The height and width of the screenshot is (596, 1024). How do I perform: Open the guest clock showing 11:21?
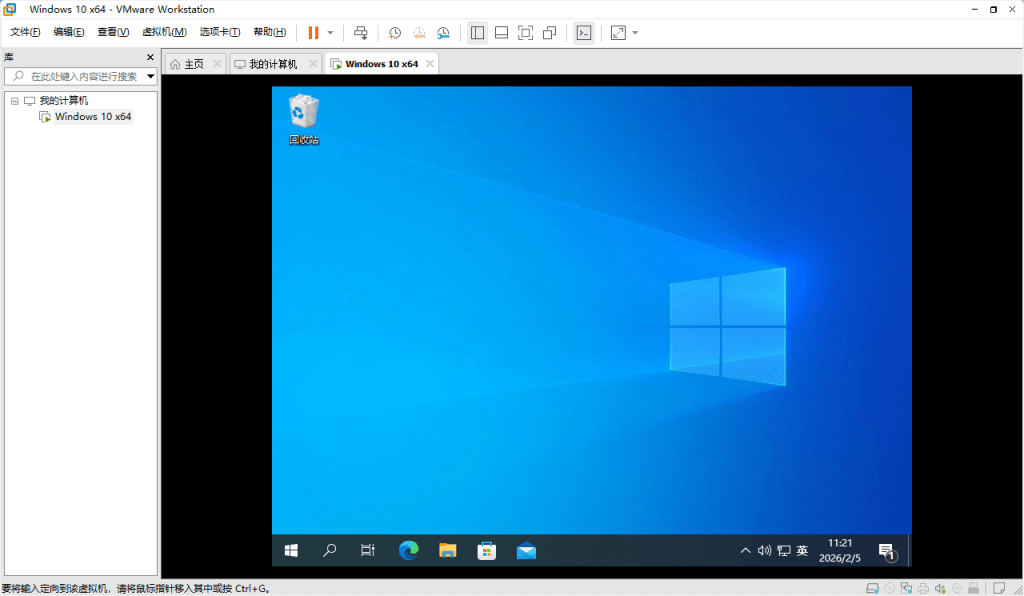click(x=840, y=551)
